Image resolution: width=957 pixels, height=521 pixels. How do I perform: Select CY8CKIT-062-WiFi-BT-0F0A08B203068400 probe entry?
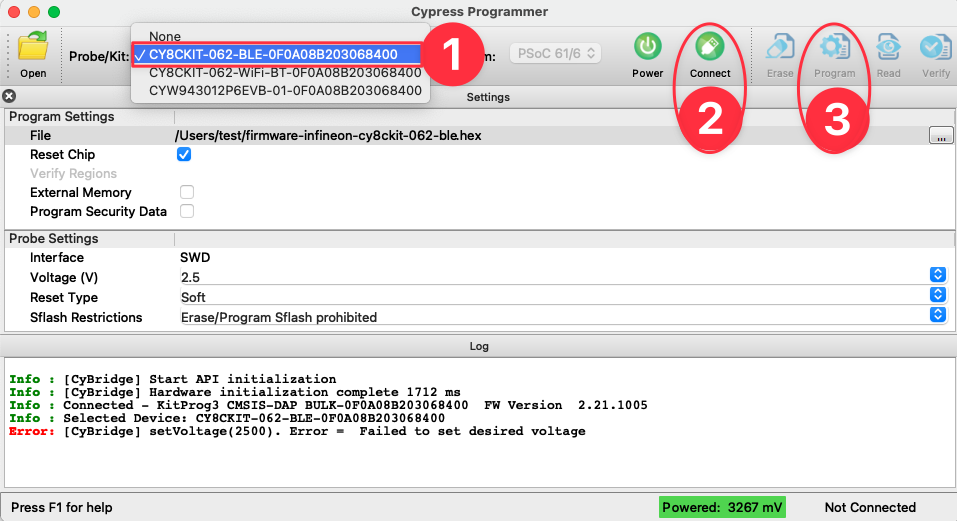coord(285,73)
